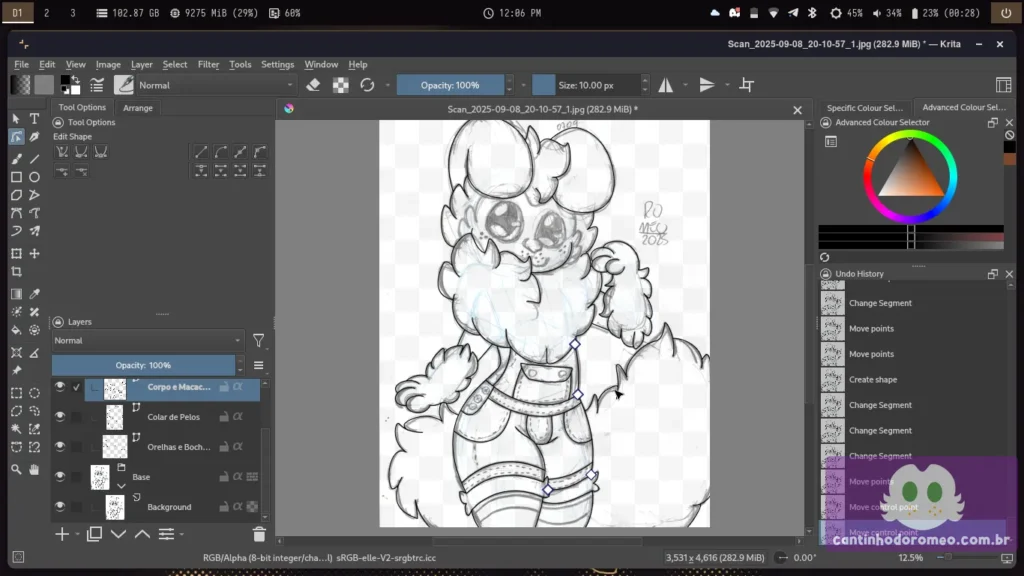Choose the Gradient tool

coord(16,294)
